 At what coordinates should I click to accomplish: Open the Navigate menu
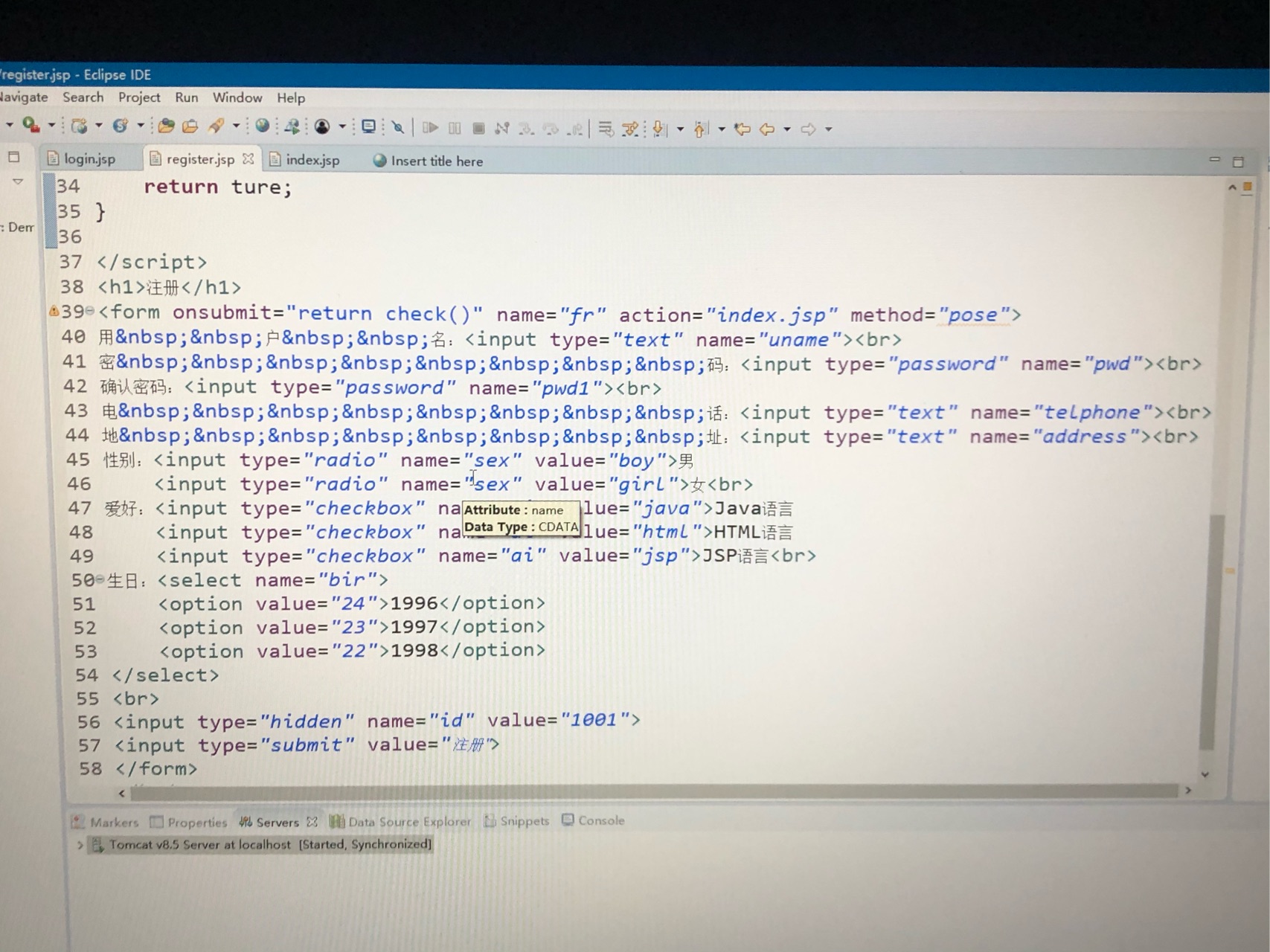tap(24, 97)
